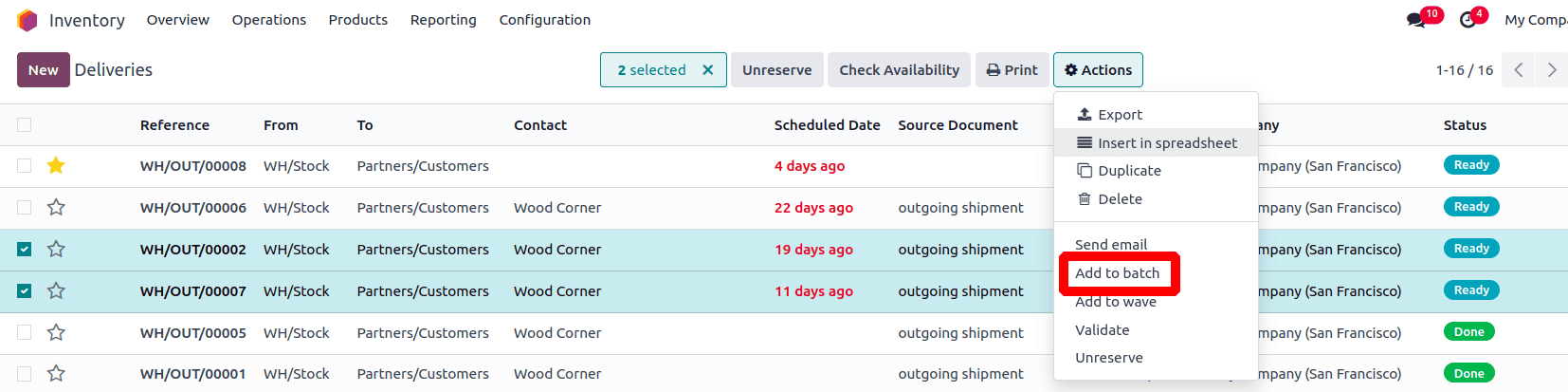Open the Configuration menu
This screenshot has width=1568, height=392.
tap(545, 20)
